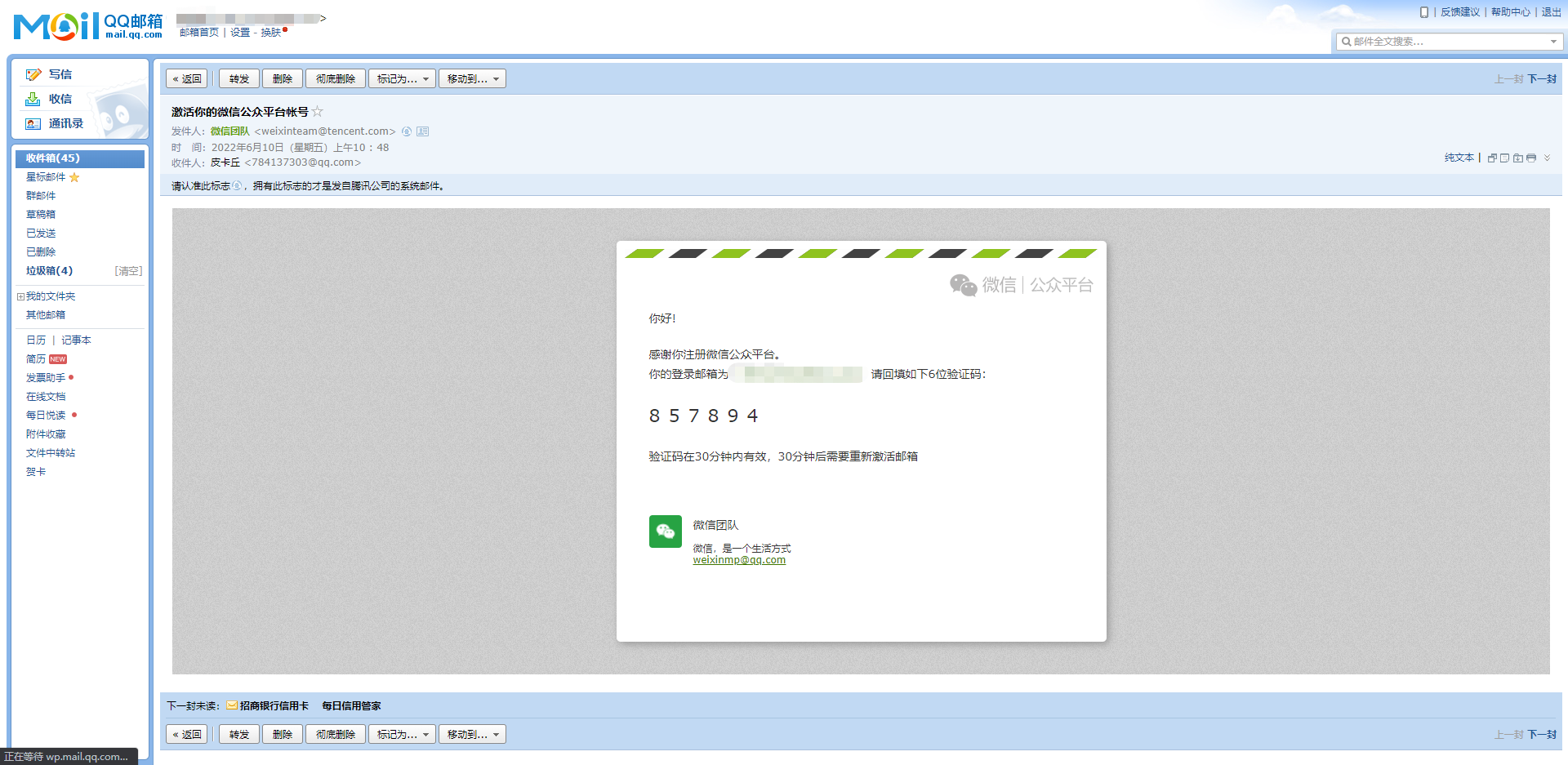Open the 标记为 dropdown in bottom toolbar

(402, 734)
